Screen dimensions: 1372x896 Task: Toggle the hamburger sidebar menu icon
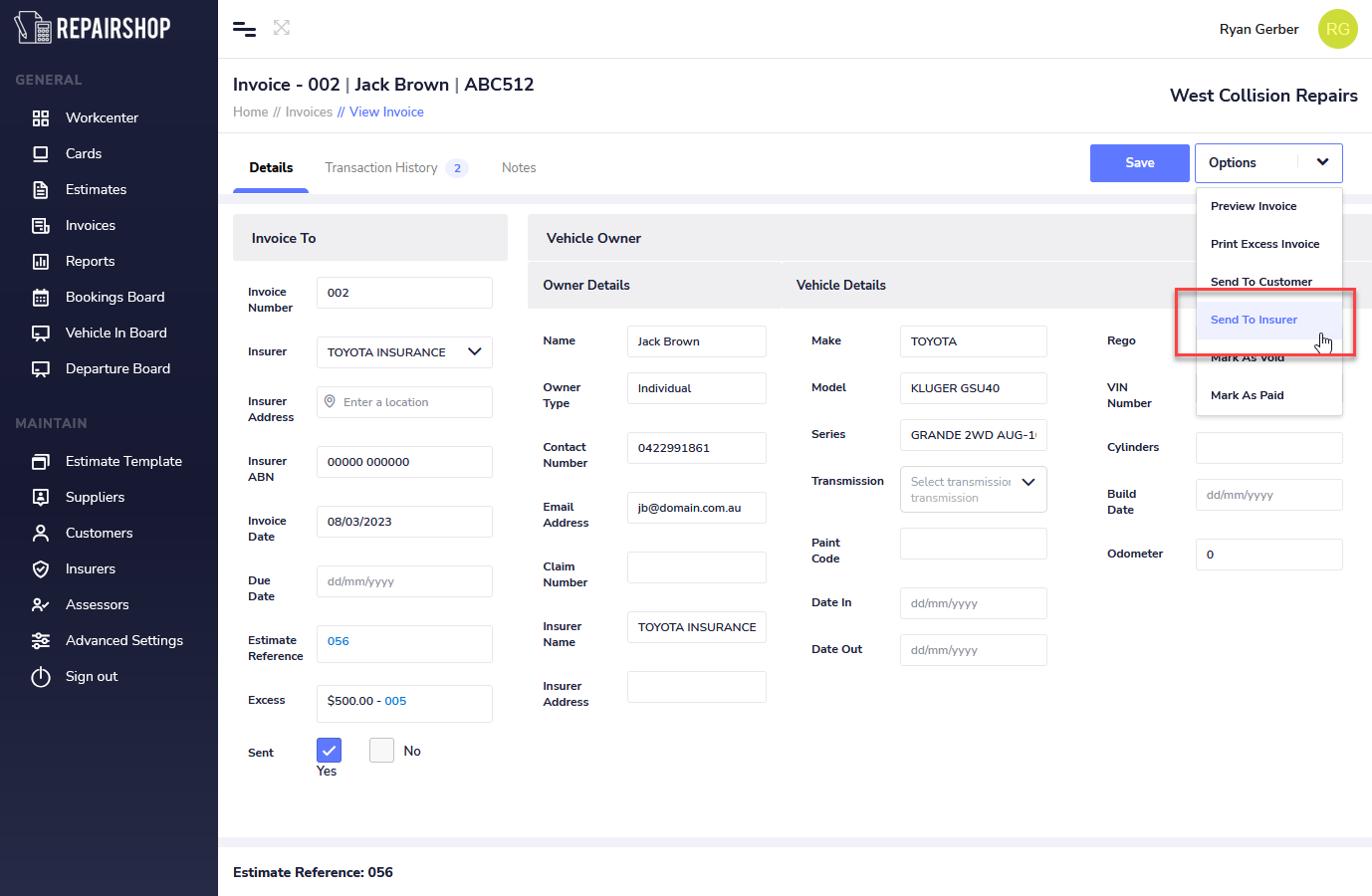point(244,29)
